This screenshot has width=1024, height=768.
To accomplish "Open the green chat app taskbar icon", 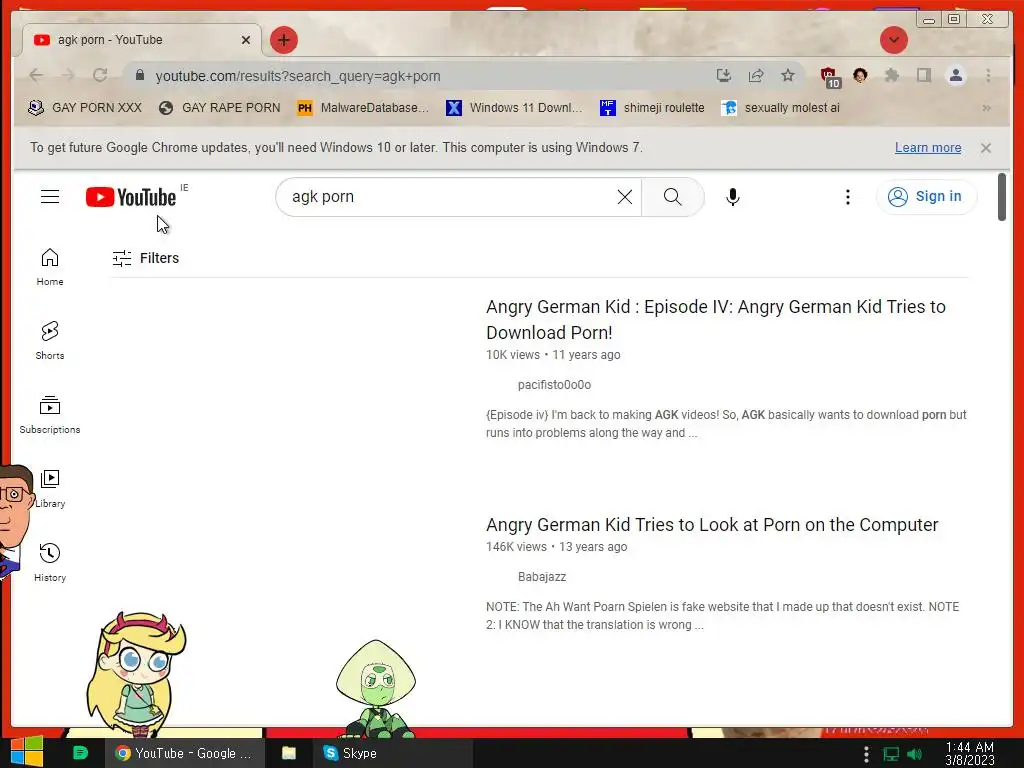I will point(80,753).
